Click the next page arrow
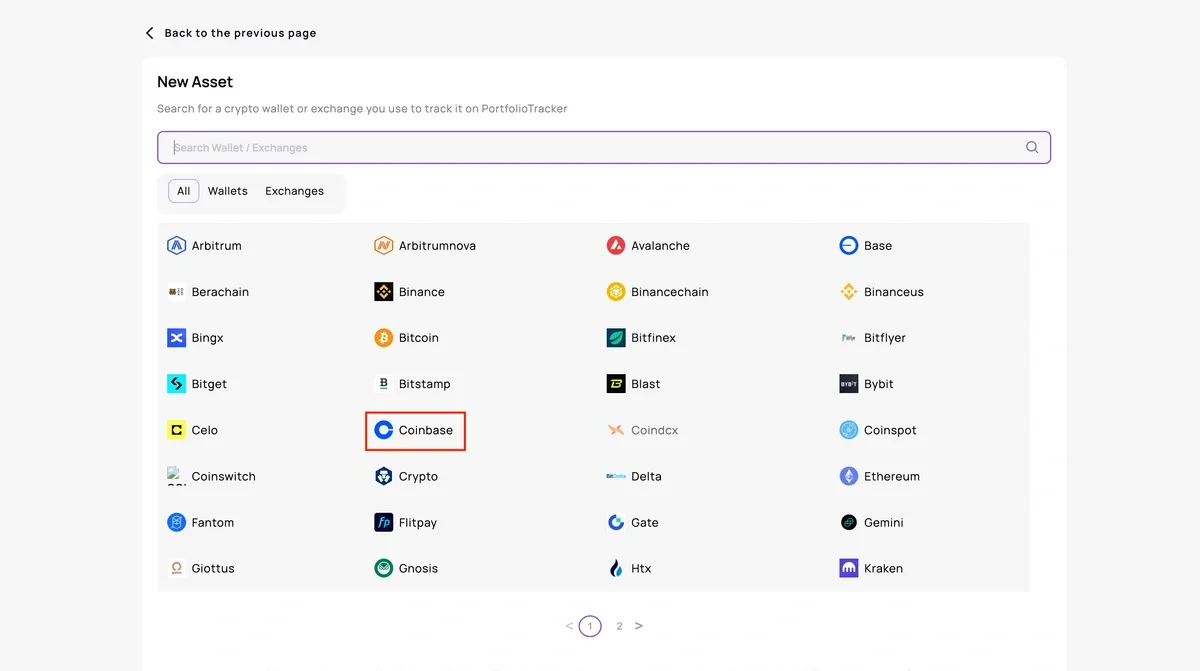The image size is (1200, 671). click(639, 625)
